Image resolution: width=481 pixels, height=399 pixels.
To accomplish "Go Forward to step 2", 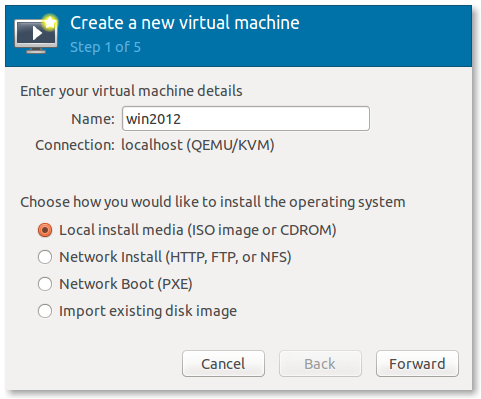I will [417, 364].
